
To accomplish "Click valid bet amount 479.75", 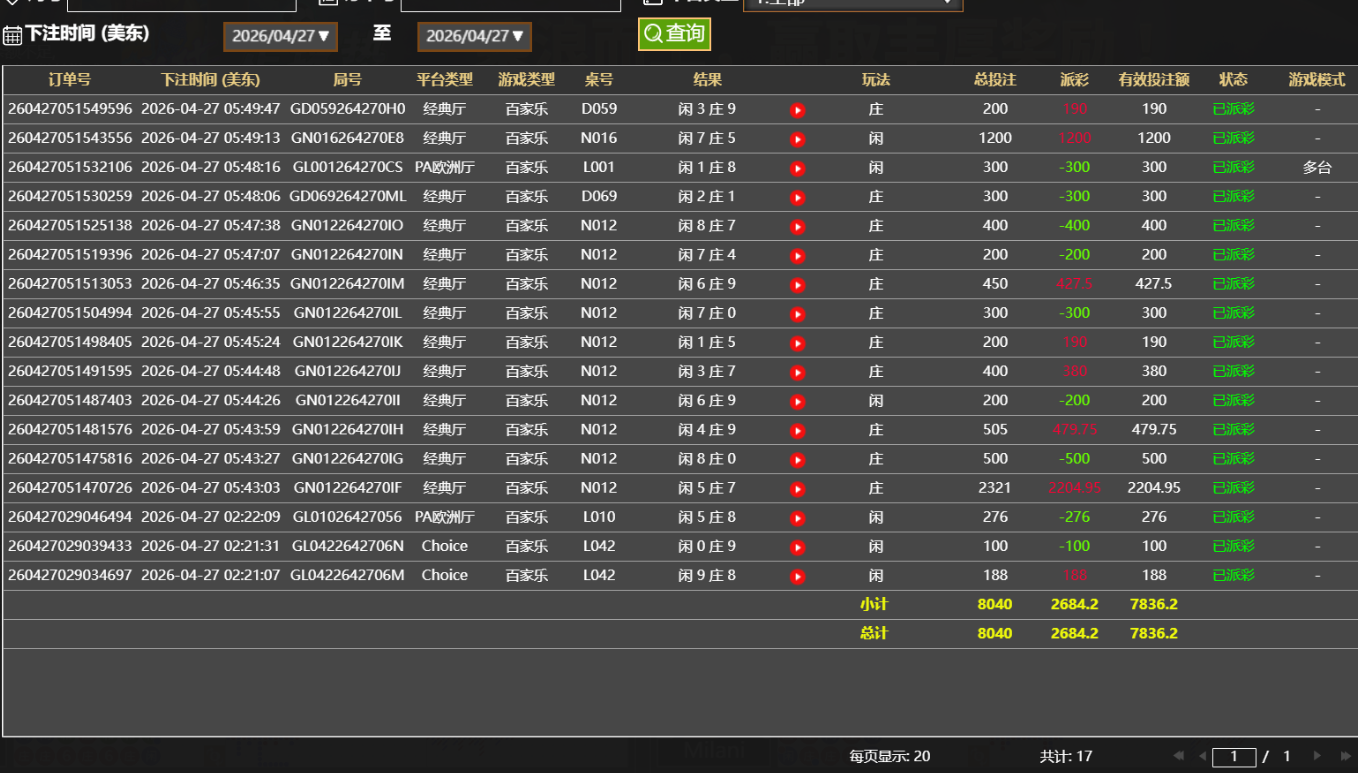I will tap(1154, 429).
